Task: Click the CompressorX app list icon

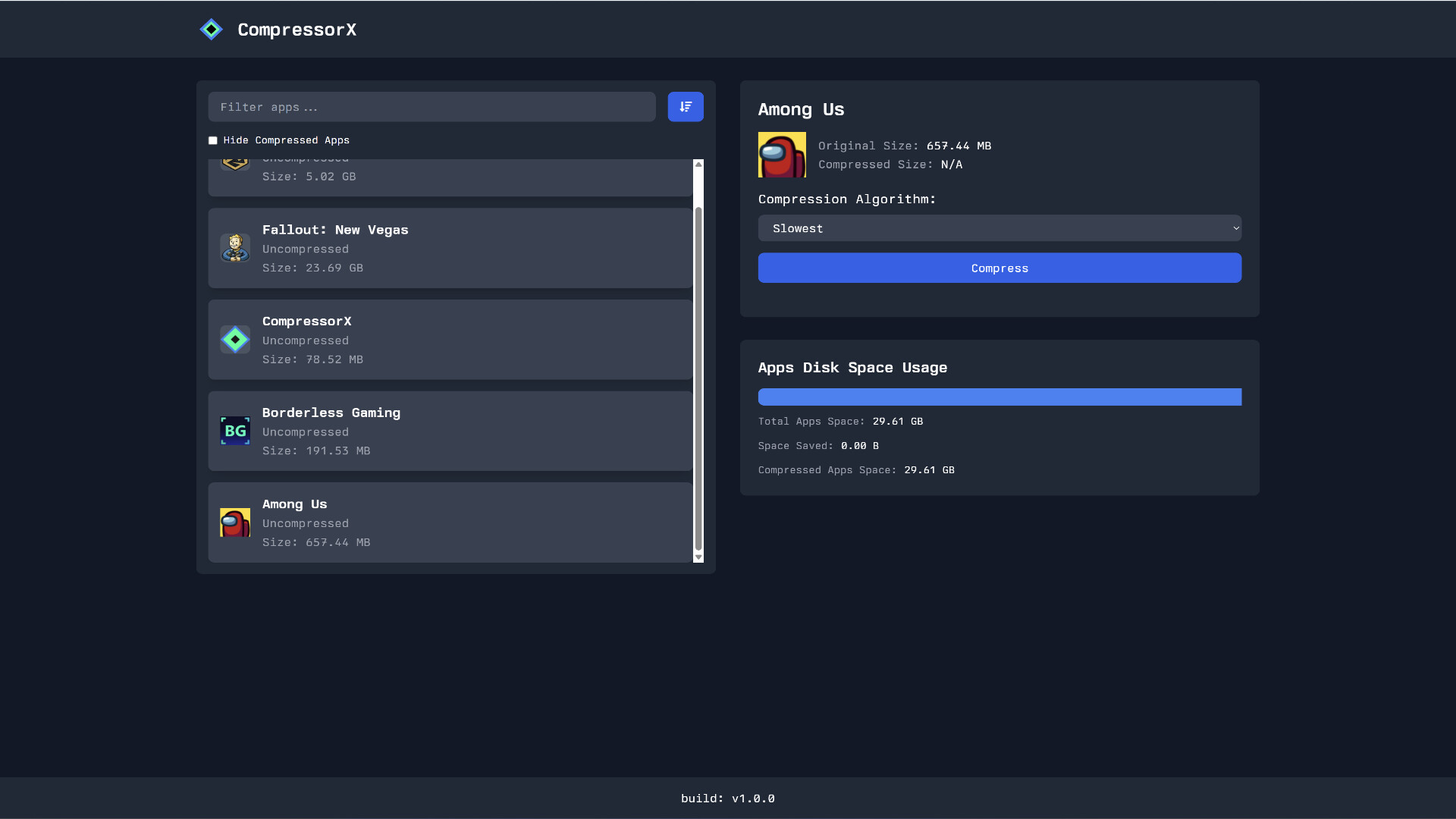Action: point(235,340)
